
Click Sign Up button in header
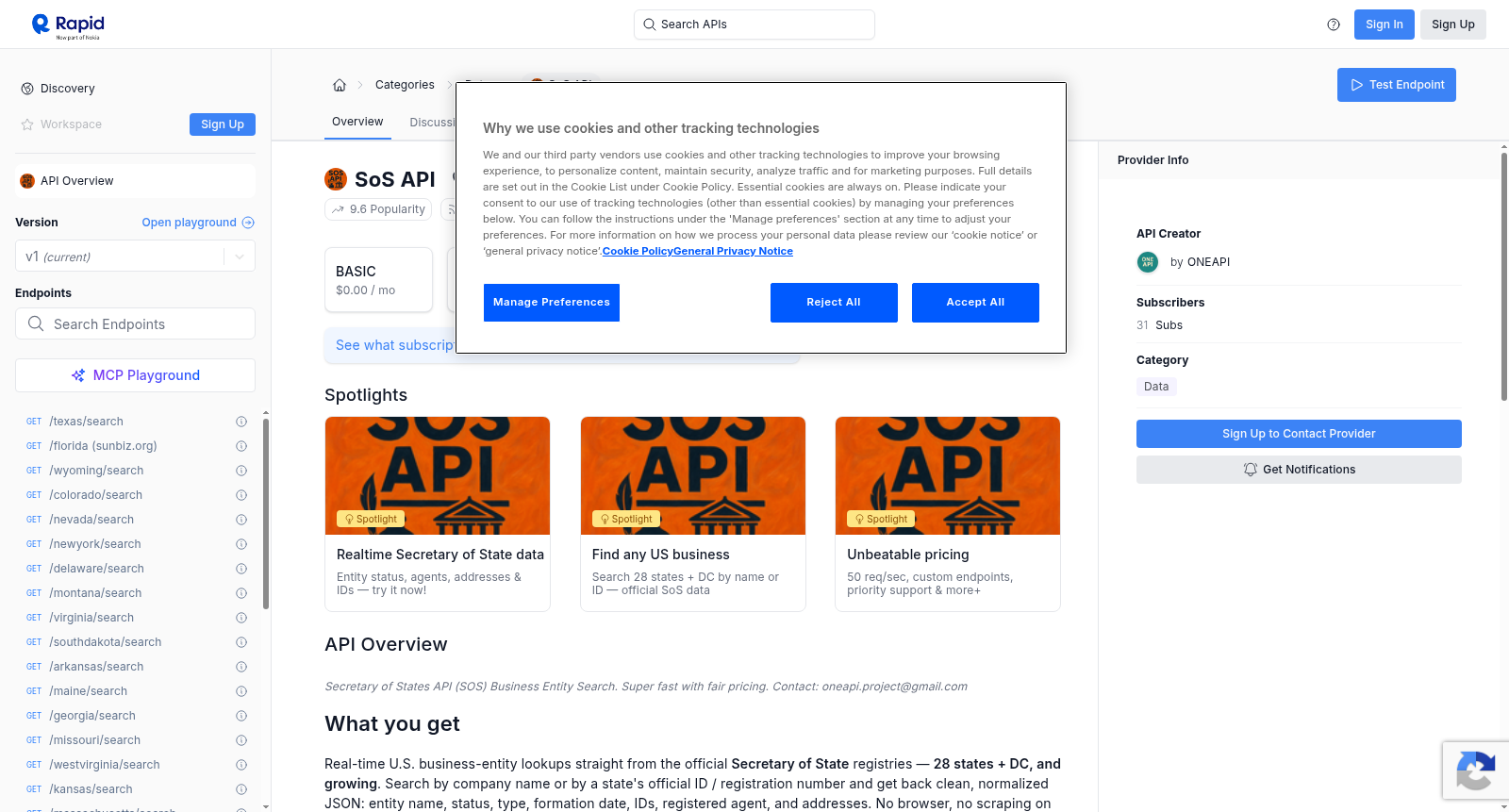click(1453, 25)
